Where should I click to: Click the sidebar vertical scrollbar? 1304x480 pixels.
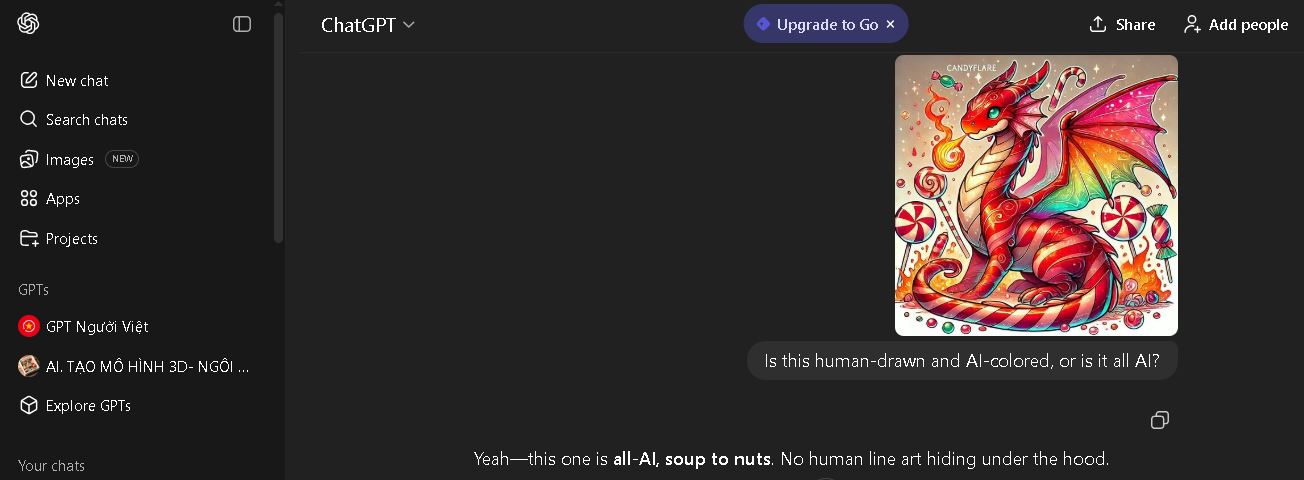[279, 130]
